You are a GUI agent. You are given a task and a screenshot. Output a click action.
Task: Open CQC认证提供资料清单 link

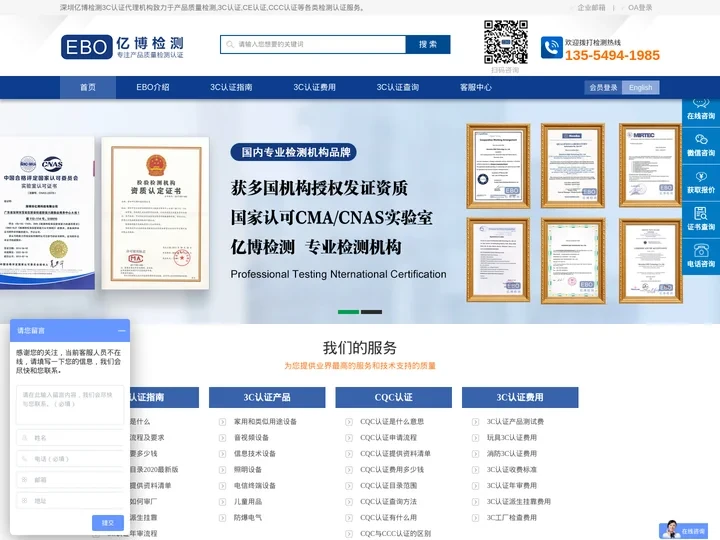coord(395,454)
